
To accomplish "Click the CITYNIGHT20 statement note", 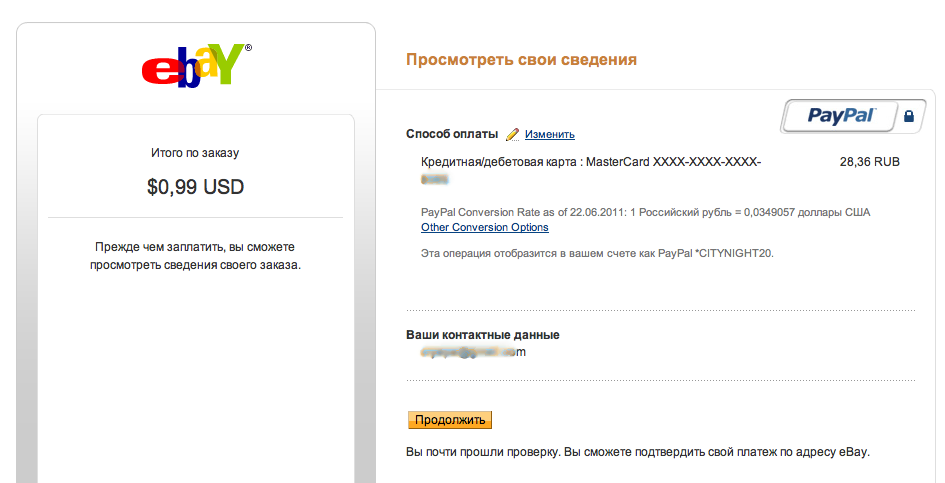I will (597, 253).
